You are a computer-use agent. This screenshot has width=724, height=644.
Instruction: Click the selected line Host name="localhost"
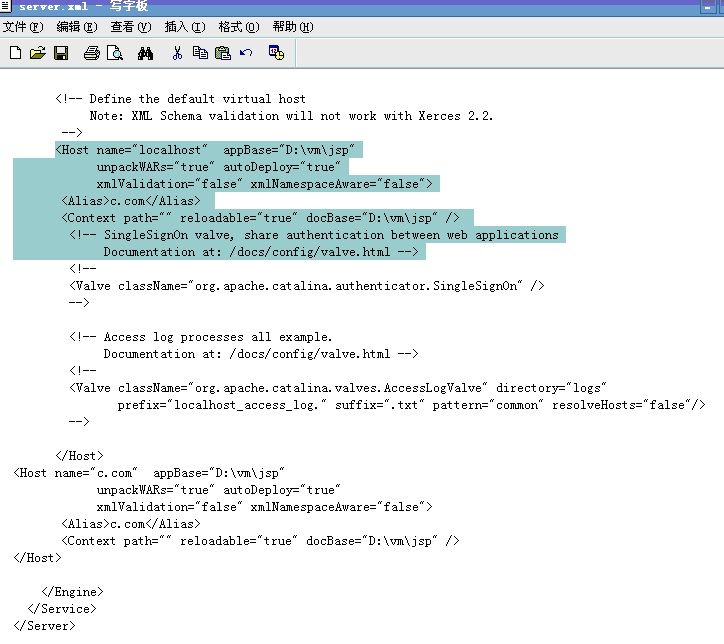coord(205,150)
